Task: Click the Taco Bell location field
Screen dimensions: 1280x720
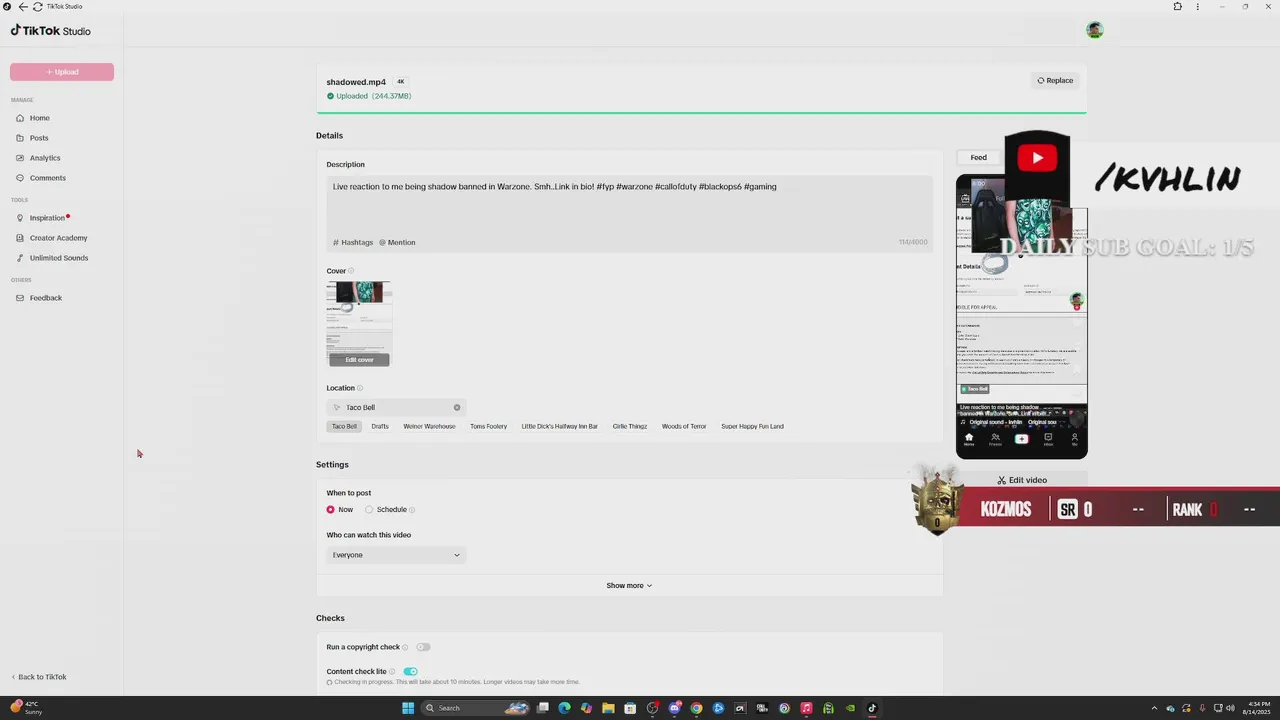Action: point(396,407)
